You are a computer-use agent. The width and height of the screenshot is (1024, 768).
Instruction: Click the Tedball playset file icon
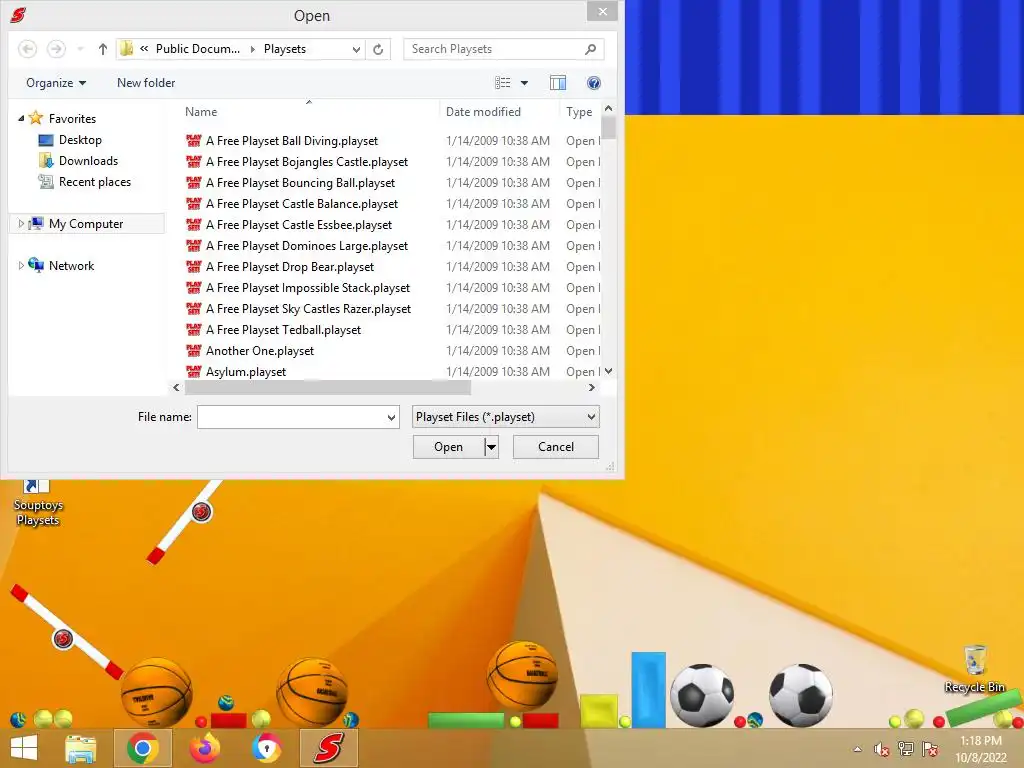(194, 330)
